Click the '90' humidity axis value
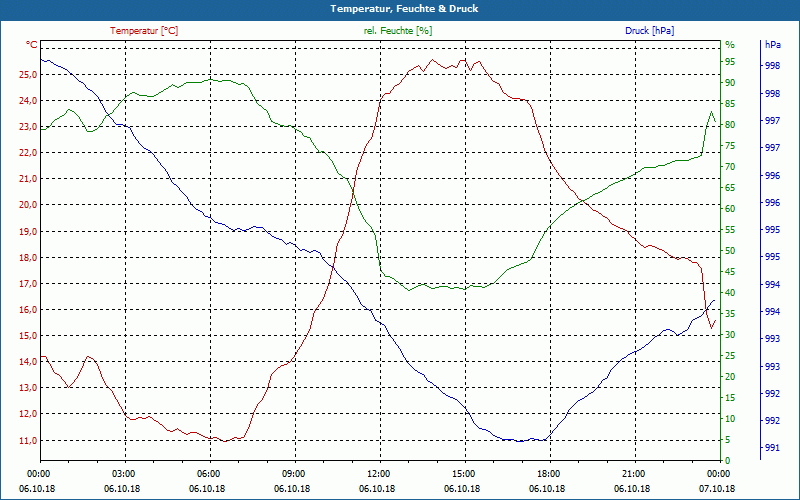The width and height of the screenshot is (800, 500). pyautogui.click(x=730, y=83)
